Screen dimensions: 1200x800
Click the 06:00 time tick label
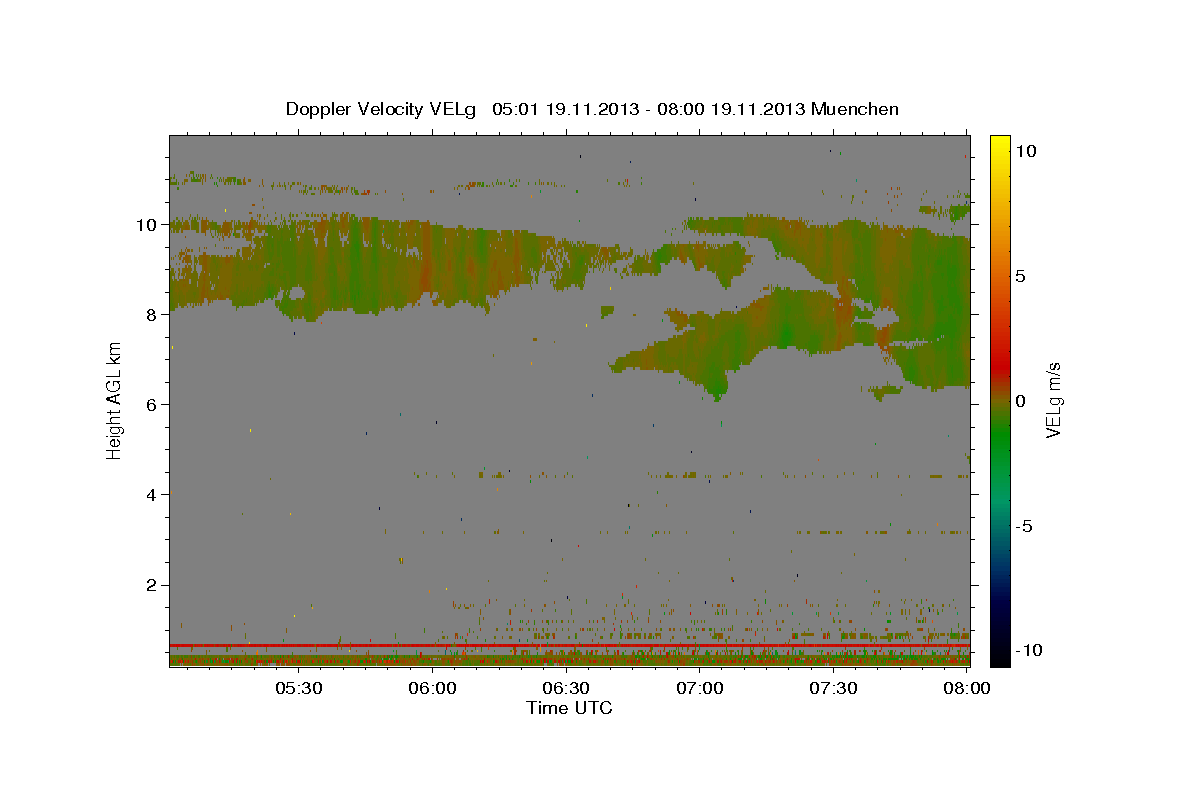[433, 688]
